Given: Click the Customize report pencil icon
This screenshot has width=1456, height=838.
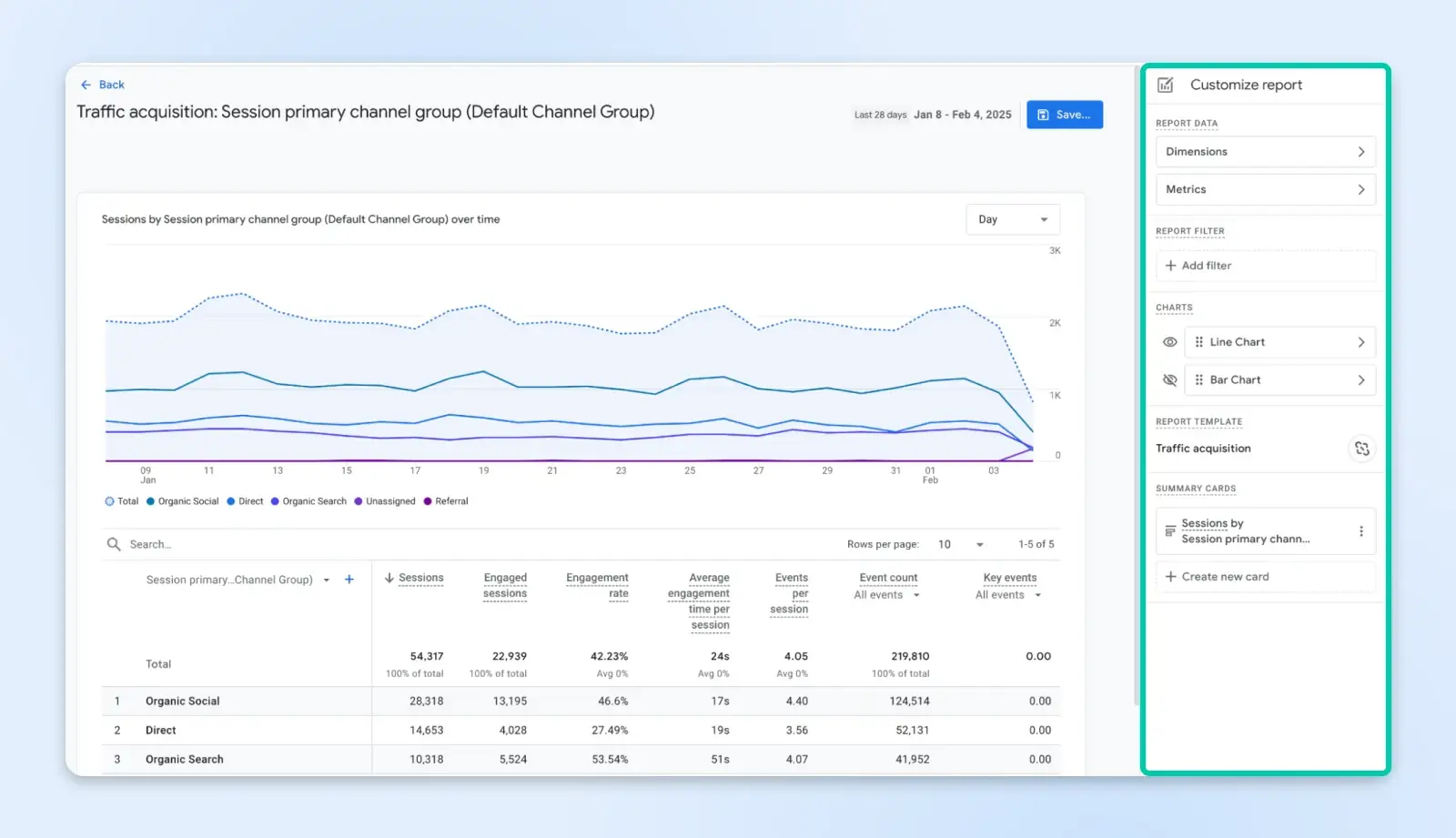Looking at the screenshot, I should 1165,85.
